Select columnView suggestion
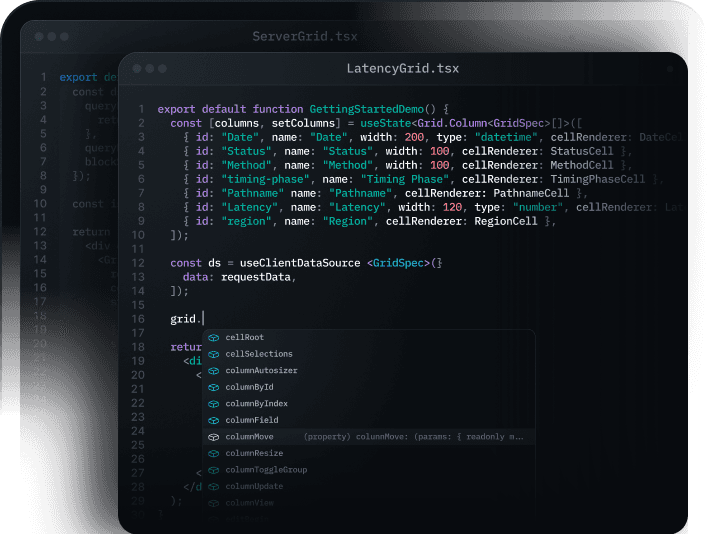708x554 pixels. [x=369, y=503]
